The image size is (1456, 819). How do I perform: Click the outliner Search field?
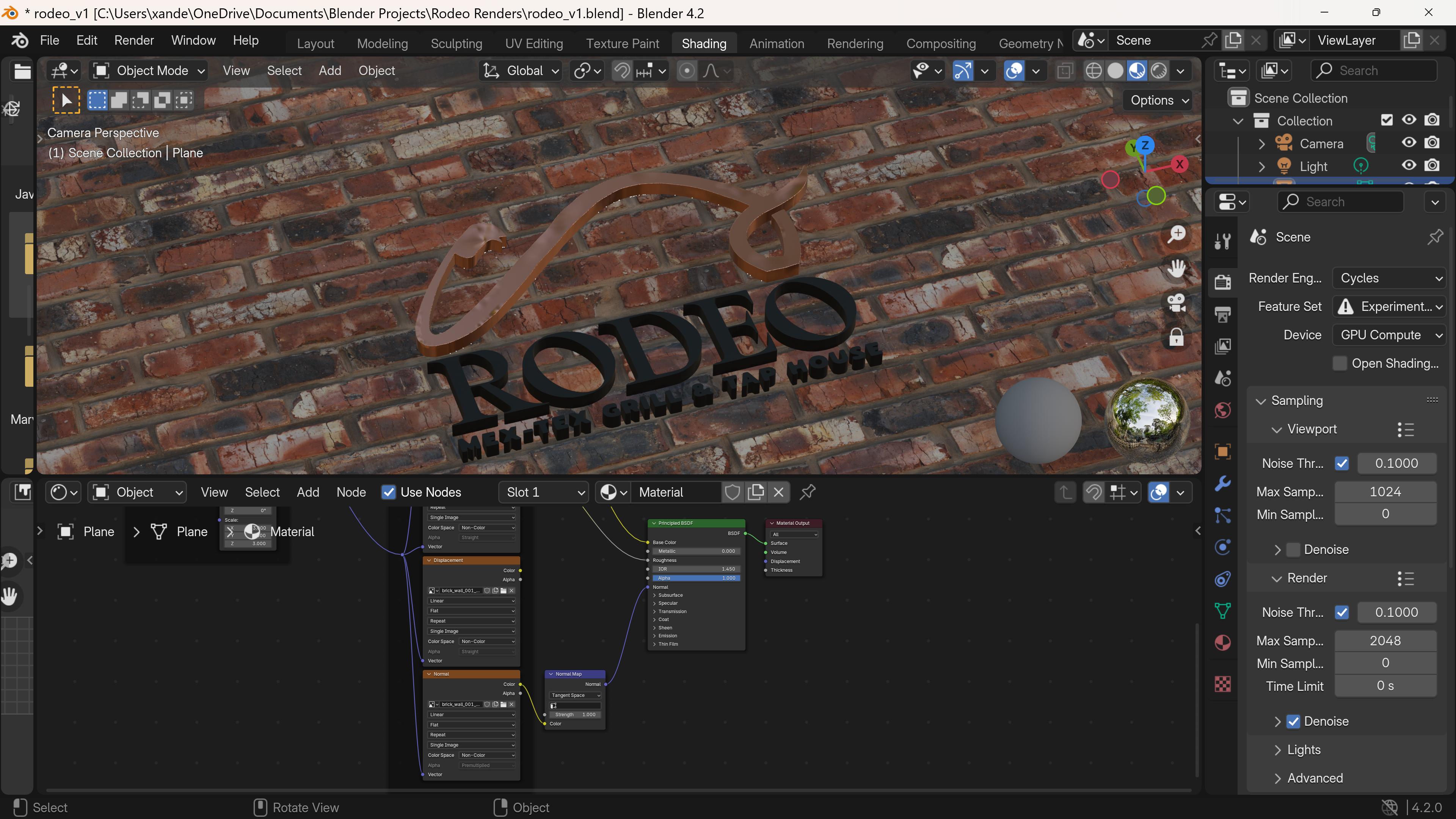(x=1373, y=71)
